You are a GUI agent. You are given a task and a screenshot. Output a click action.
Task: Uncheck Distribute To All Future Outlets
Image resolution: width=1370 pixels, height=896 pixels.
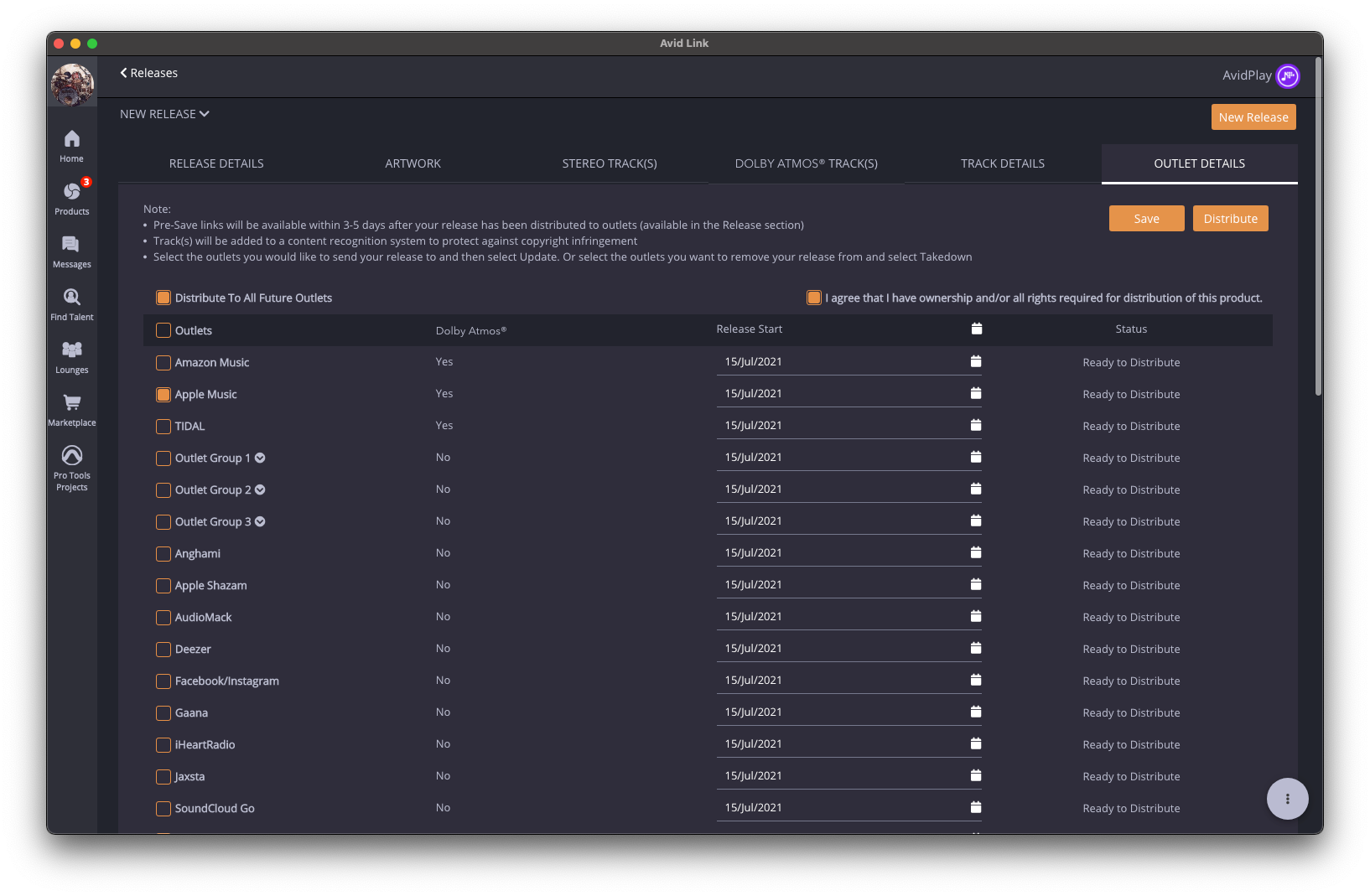pyautogui.click(x=163, y=298)
